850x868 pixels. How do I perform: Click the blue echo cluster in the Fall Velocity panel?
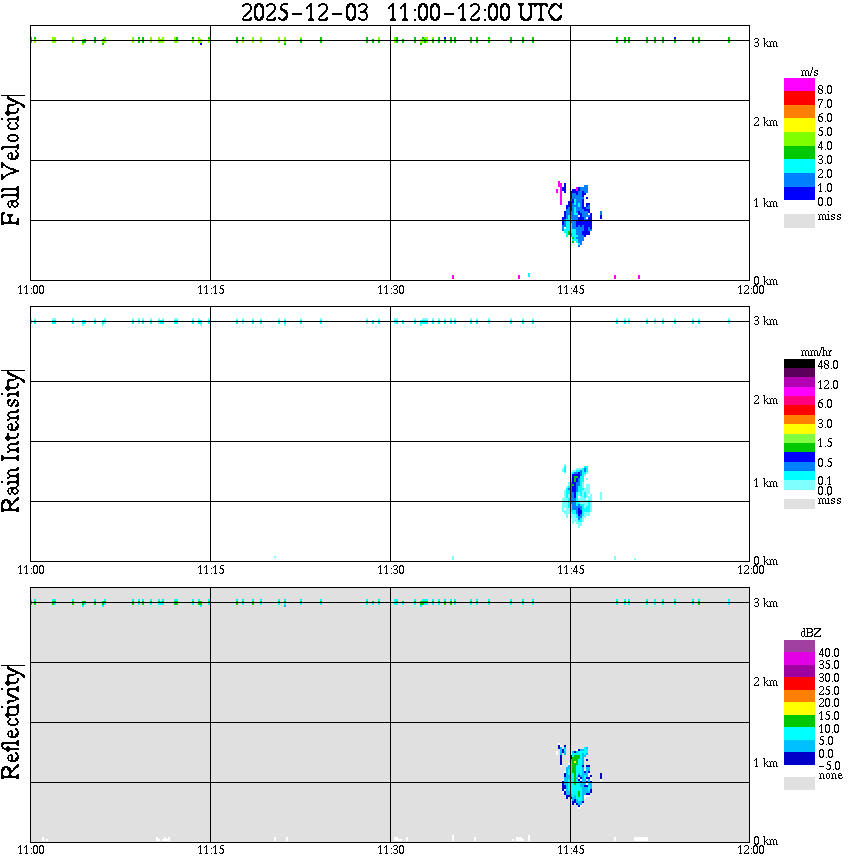(578, 216)
